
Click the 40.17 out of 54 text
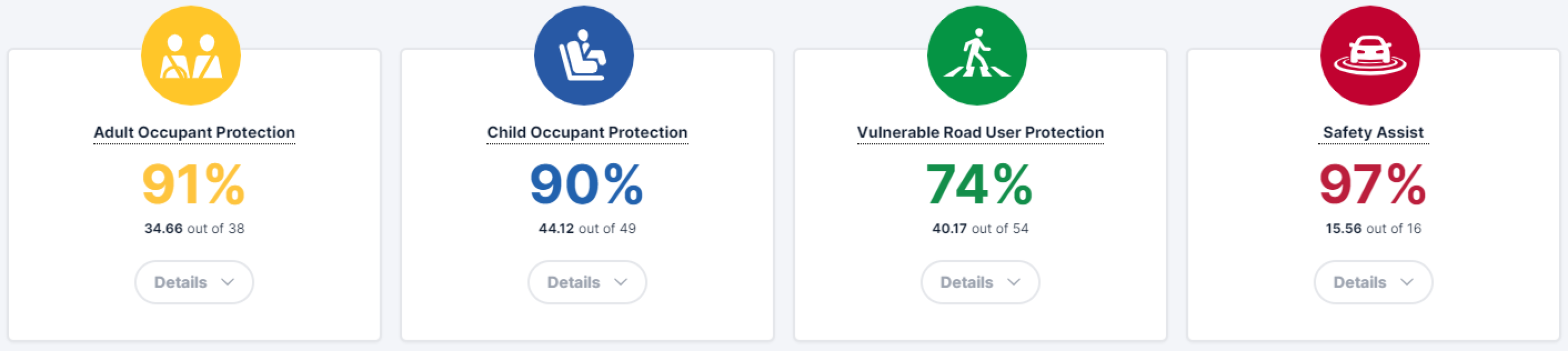(x=981, y=229)
